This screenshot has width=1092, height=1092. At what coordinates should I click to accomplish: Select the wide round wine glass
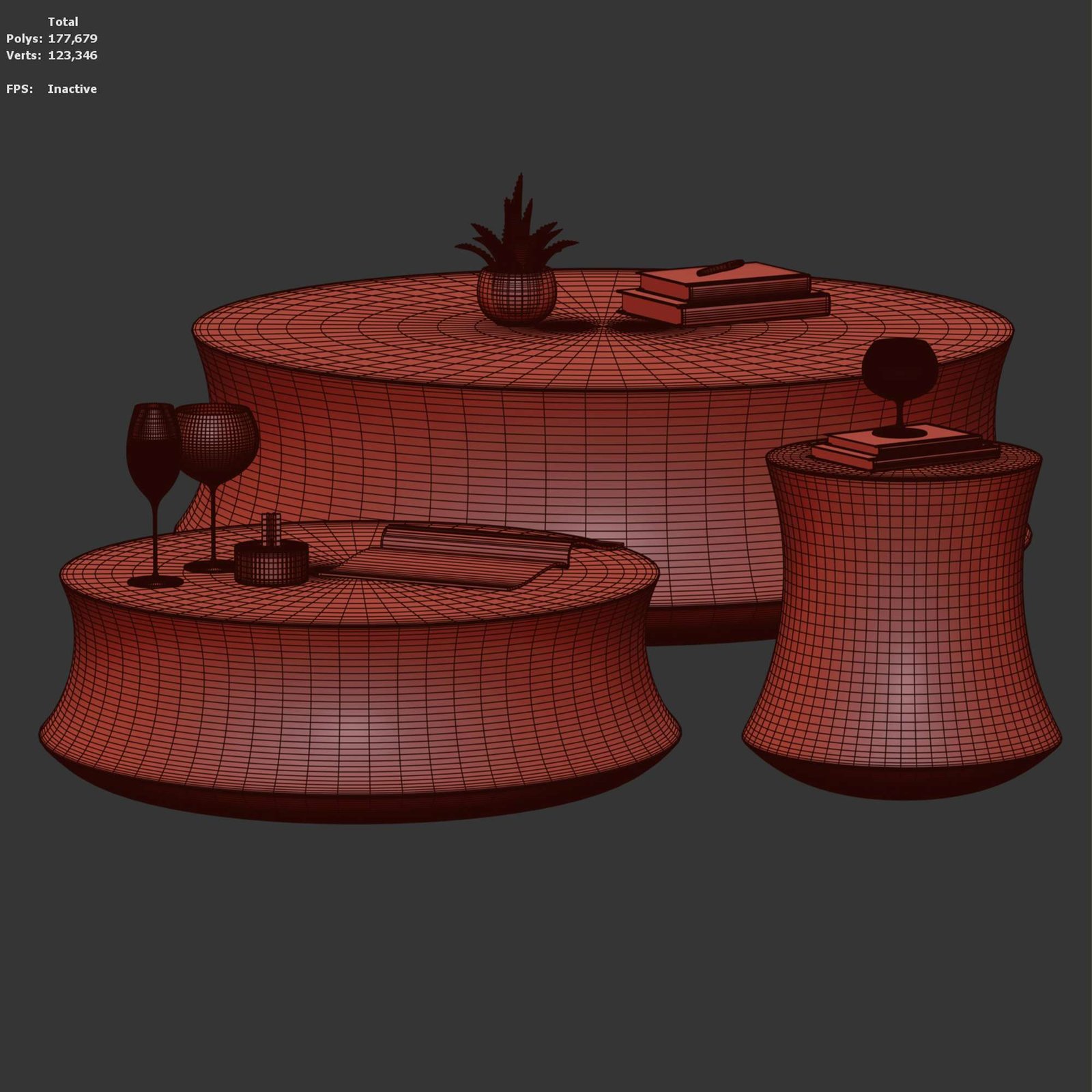216,487
